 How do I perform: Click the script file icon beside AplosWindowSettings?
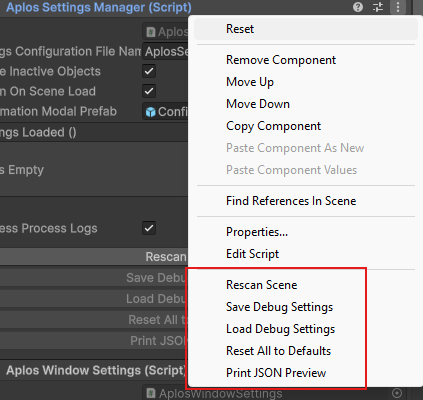click(x=151, y=393)
